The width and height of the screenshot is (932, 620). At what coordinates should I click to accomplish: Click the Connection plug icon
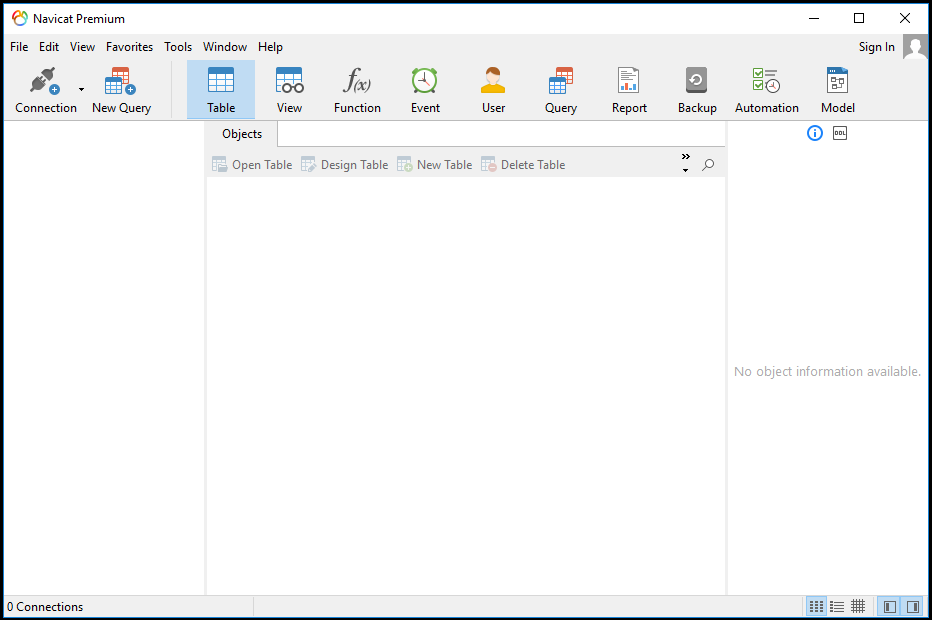pos(45,81)
